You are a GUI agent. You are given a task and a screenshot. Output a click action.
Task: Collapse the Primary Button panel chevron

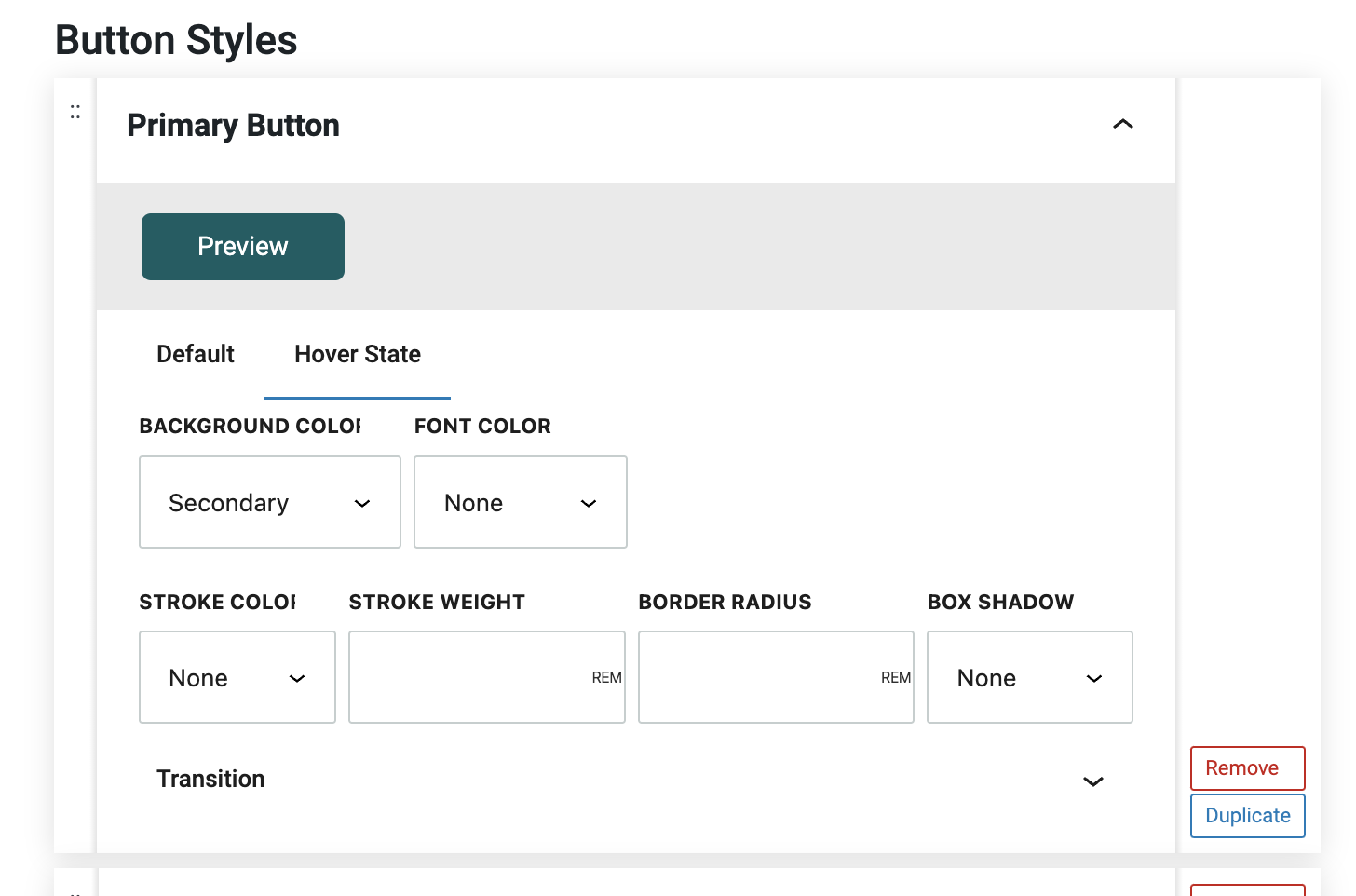(x=1122, y=124)
